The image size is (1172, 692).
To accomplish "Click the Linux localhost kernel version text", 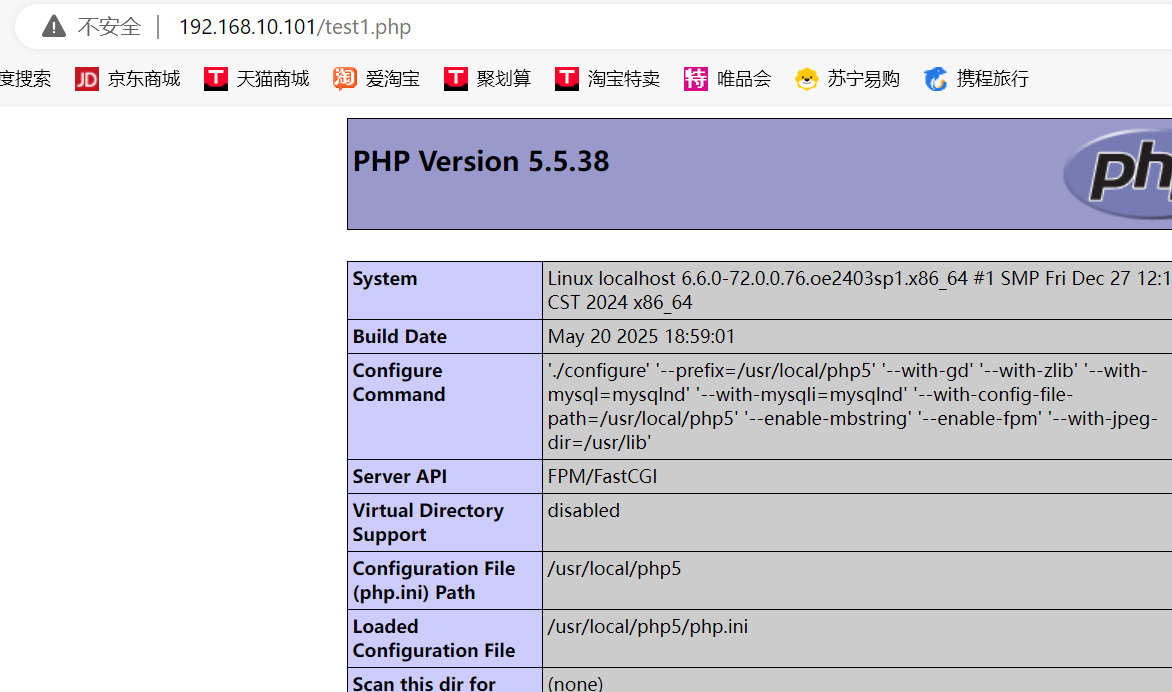I will click(860, 290).
